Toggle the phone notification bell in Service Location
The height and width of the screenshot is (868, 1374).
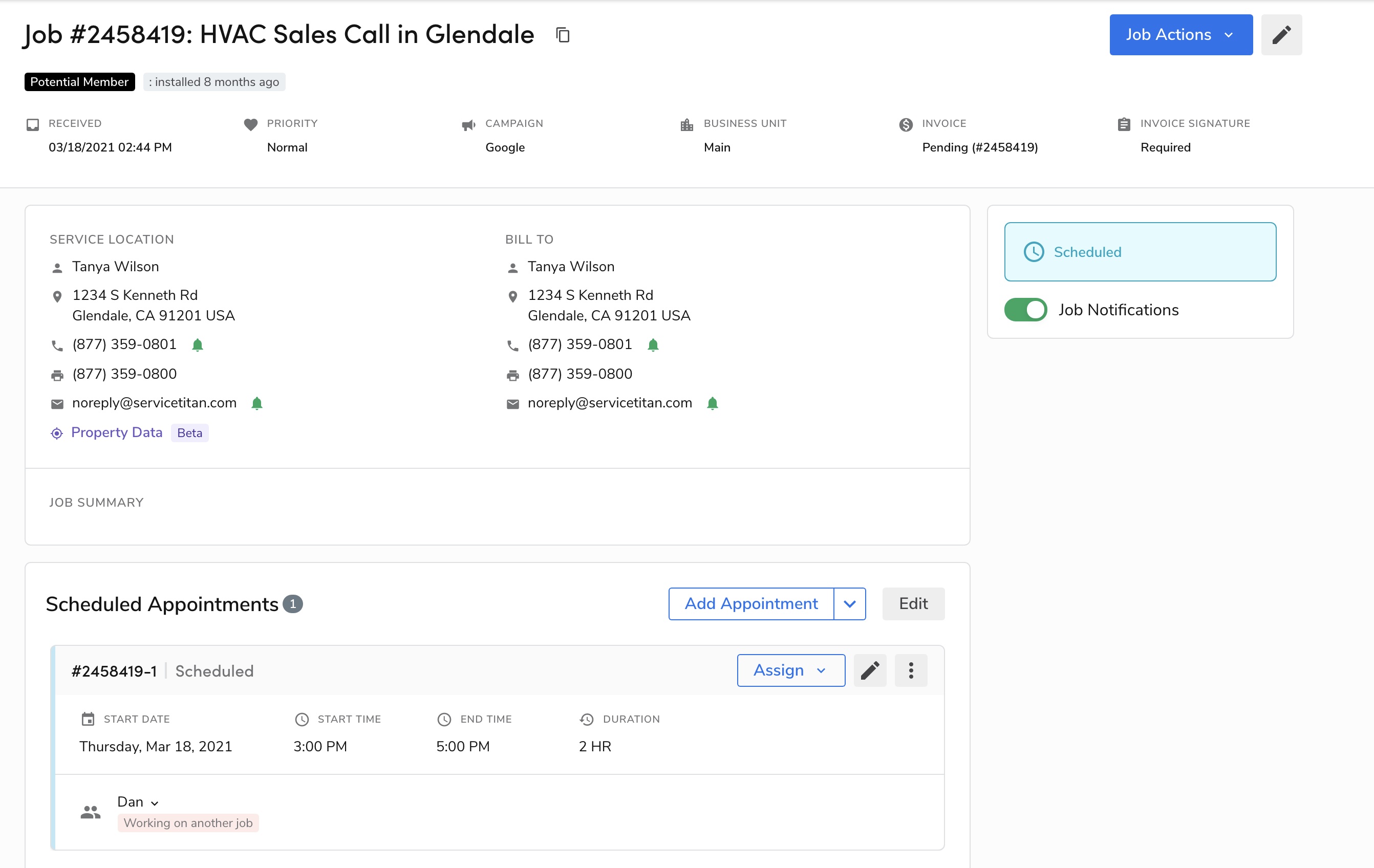coord(198,344)
